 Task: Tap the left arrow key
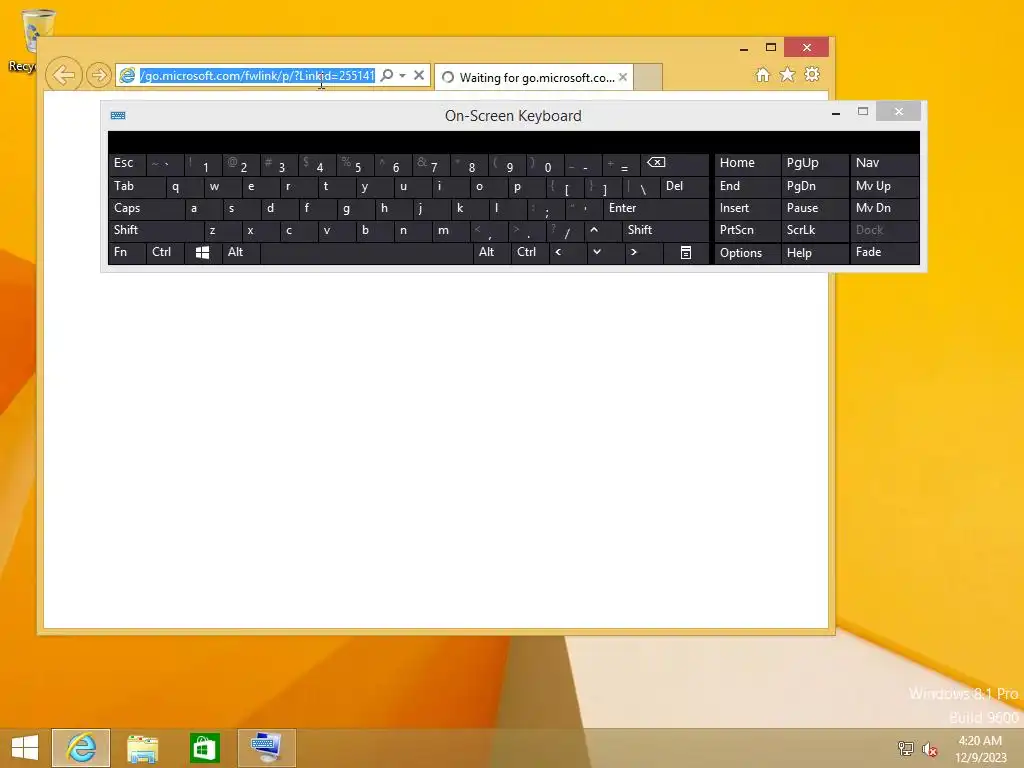coord(567,253)
